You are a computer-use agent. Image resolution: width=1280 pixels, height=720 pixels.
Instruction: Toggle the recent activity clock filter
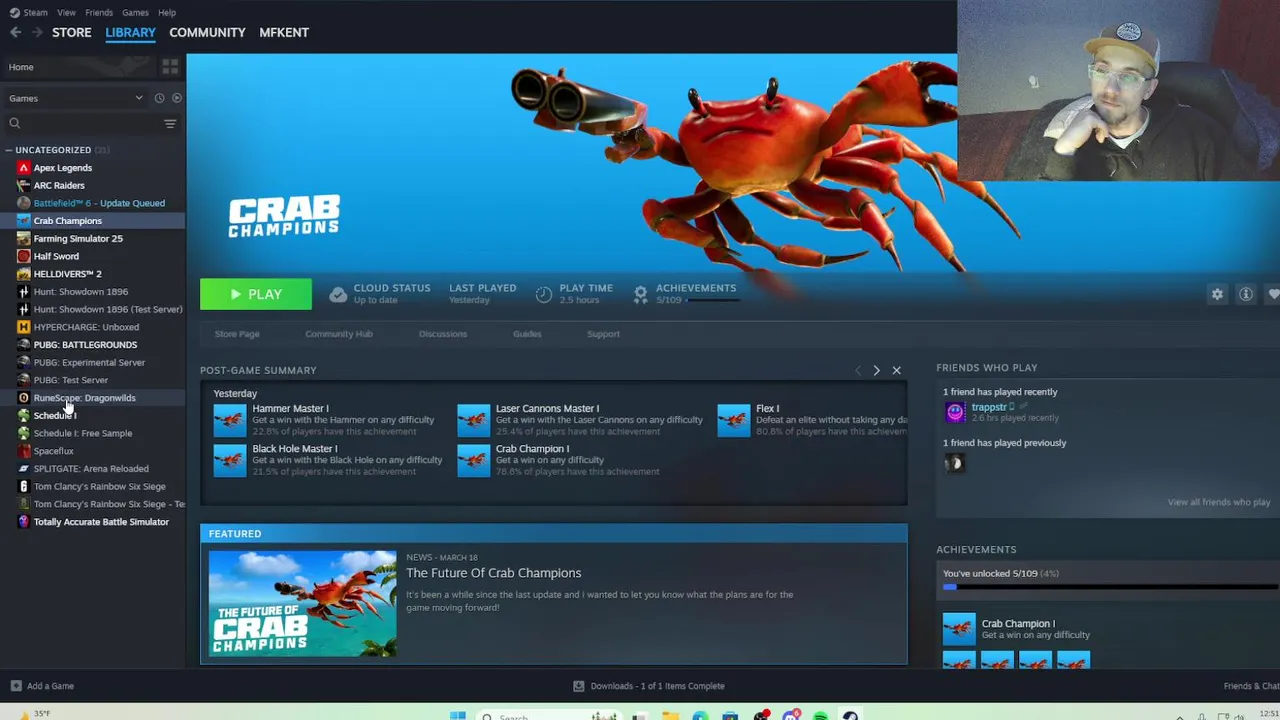(159, 98)
